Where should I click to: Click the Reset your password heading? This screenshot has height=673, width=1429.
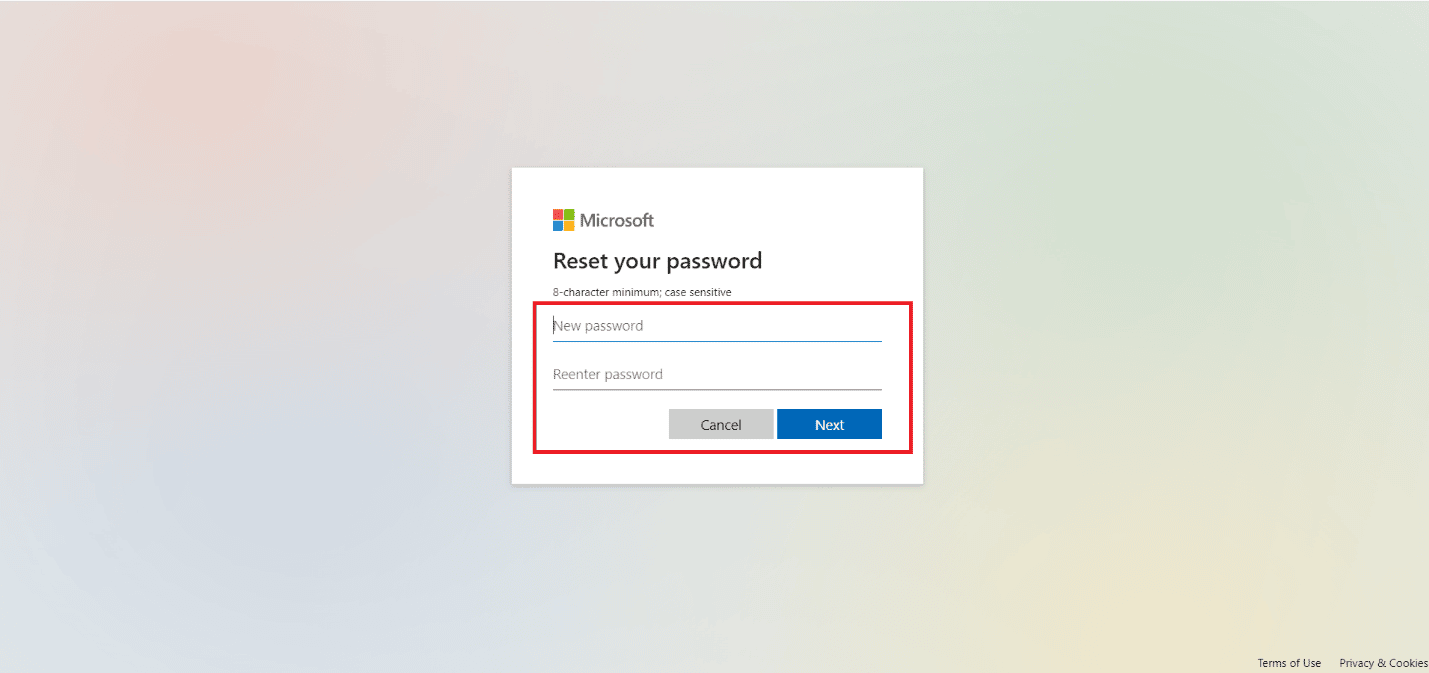pyautogui.click(x=657, y=260)
